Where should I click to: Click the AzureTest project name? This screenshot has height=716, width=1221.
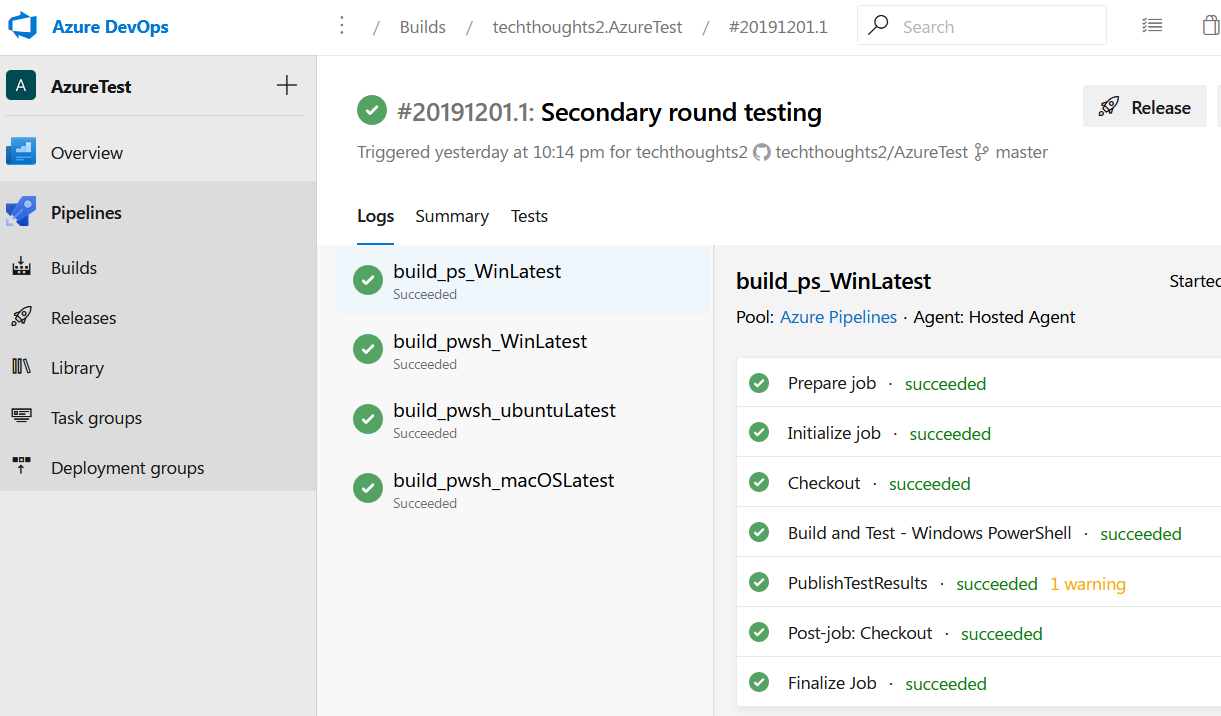pos(91,86)
